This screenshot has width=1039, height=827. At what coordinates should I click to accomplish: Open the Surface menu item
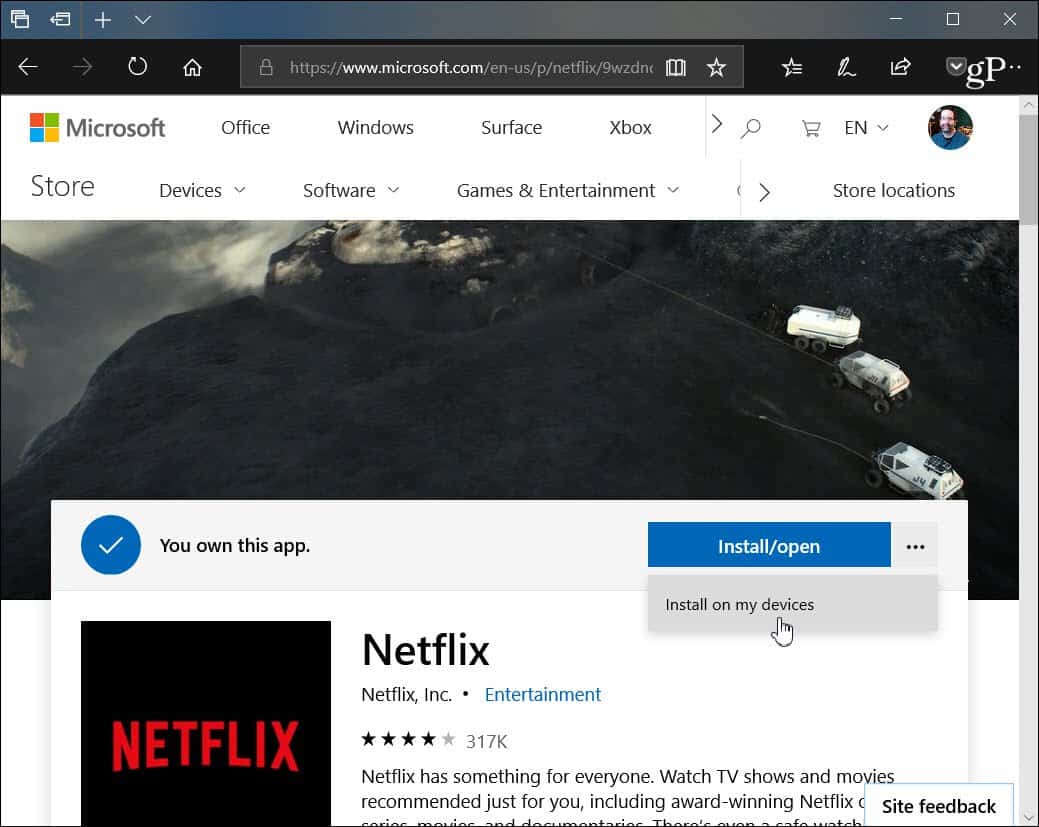pyautogui.click(x=512, y=127)
